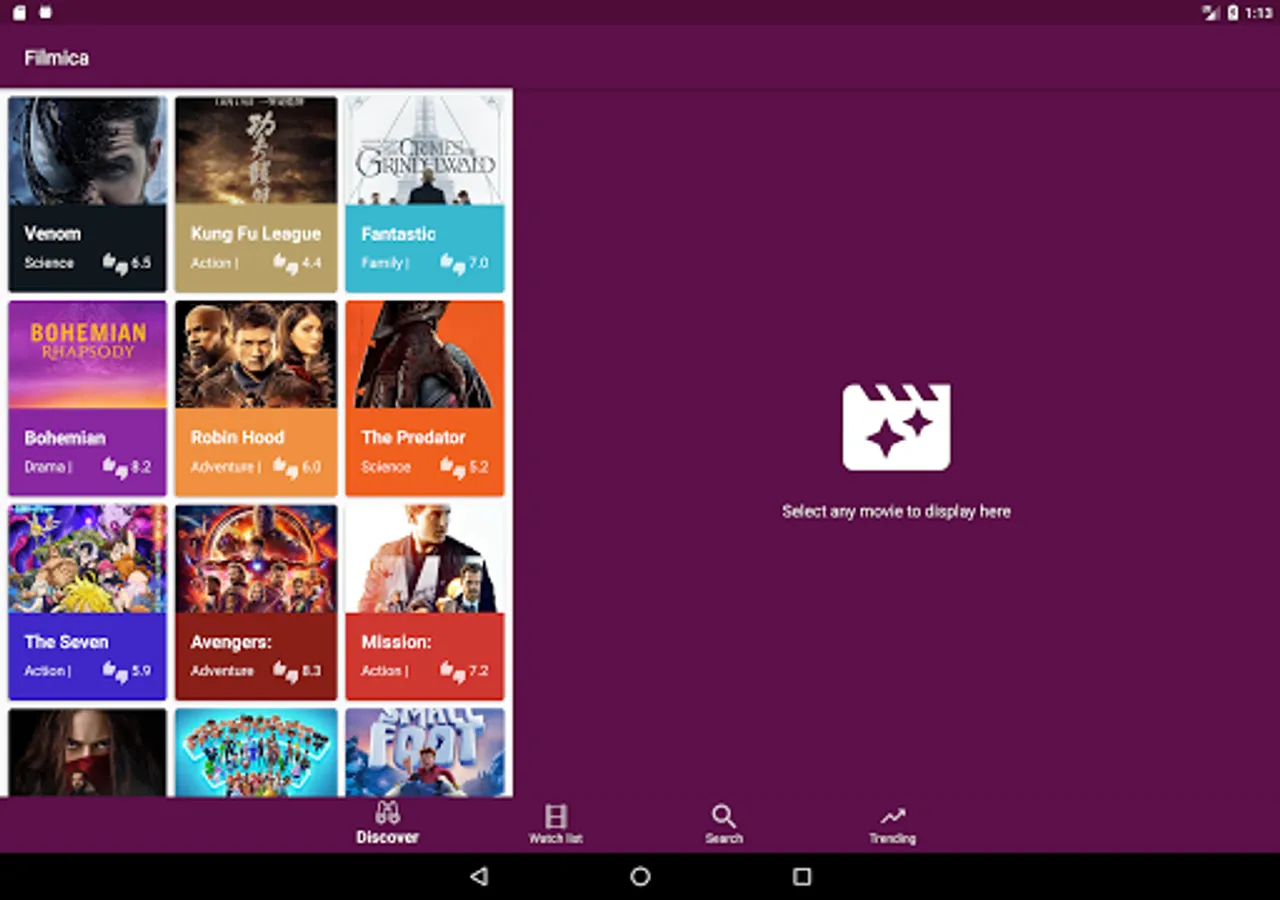Open the crowd of characters poster in bottom row
Image resolution: width=1280 pixels, height=900 pixels.
tap(256, 753)
